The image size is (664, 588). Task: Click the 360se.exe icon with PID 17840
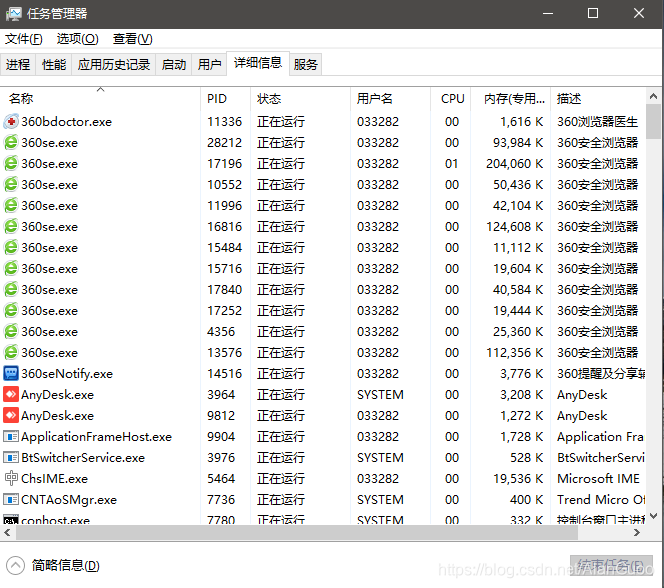(x=11, y=290)
